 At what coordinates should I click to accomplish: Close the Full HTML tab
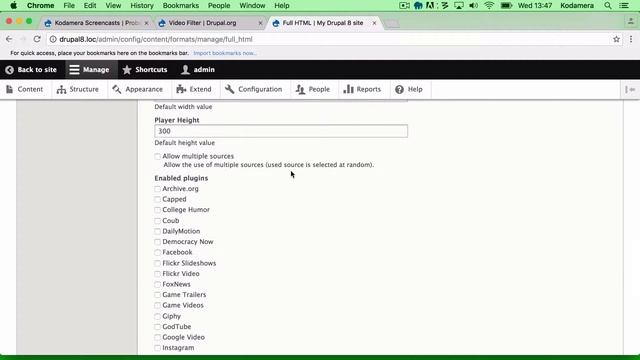pos(374,23)
